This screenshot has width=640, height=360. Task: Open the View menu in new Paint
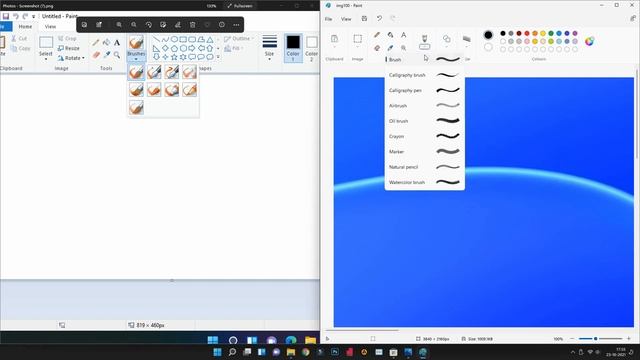click(346, 19)
